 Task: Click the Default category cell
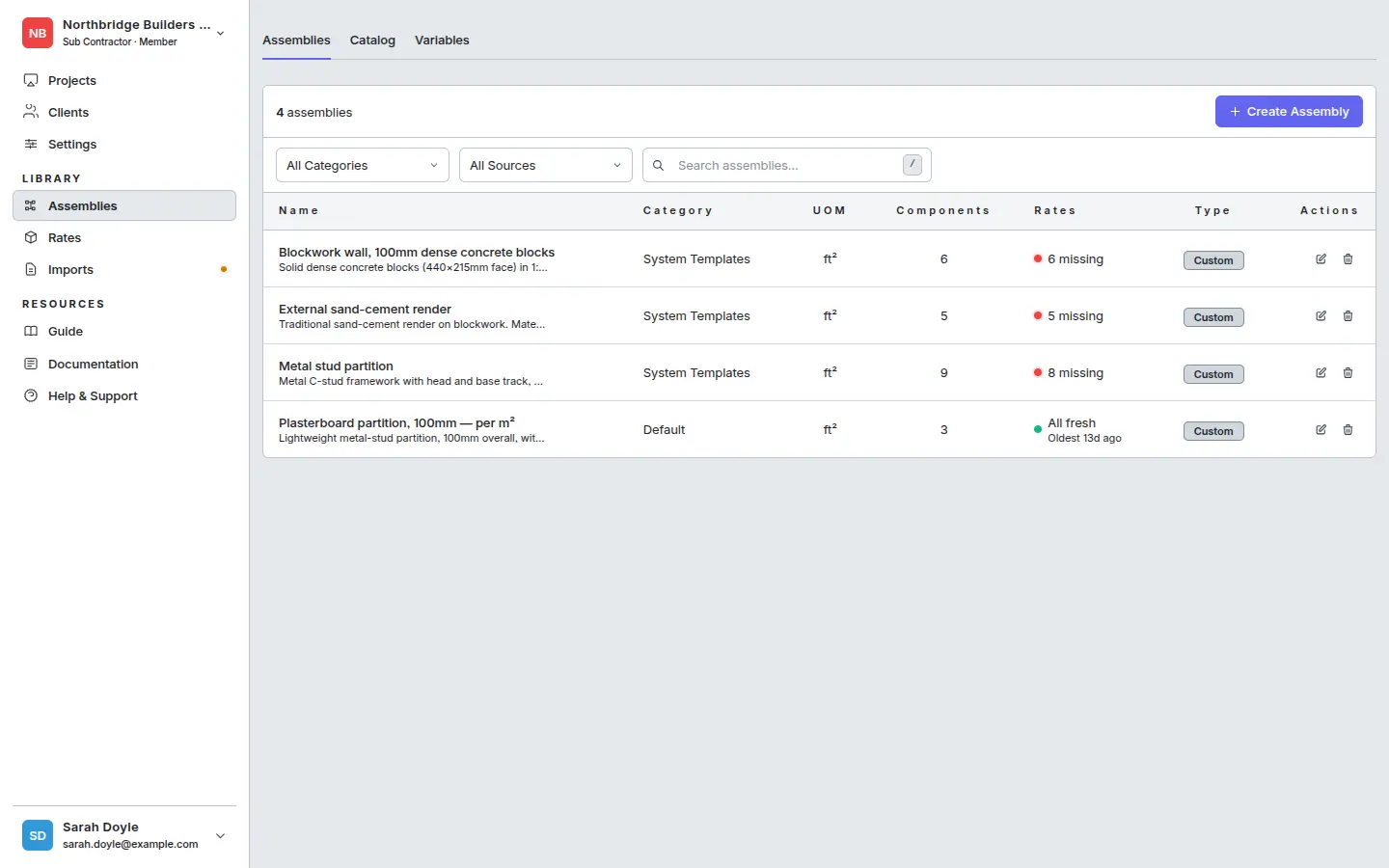[x=664, y=429]
